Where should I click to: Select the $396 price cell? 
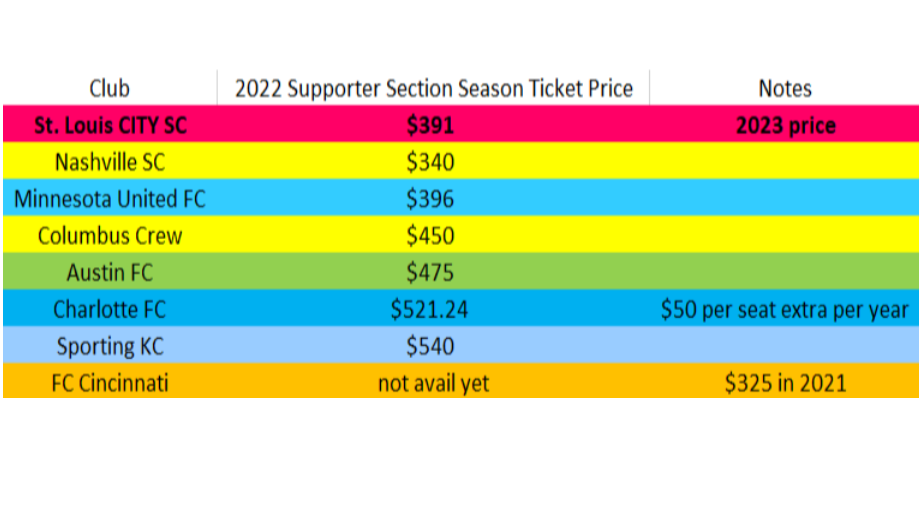click(x=430, y=199)
